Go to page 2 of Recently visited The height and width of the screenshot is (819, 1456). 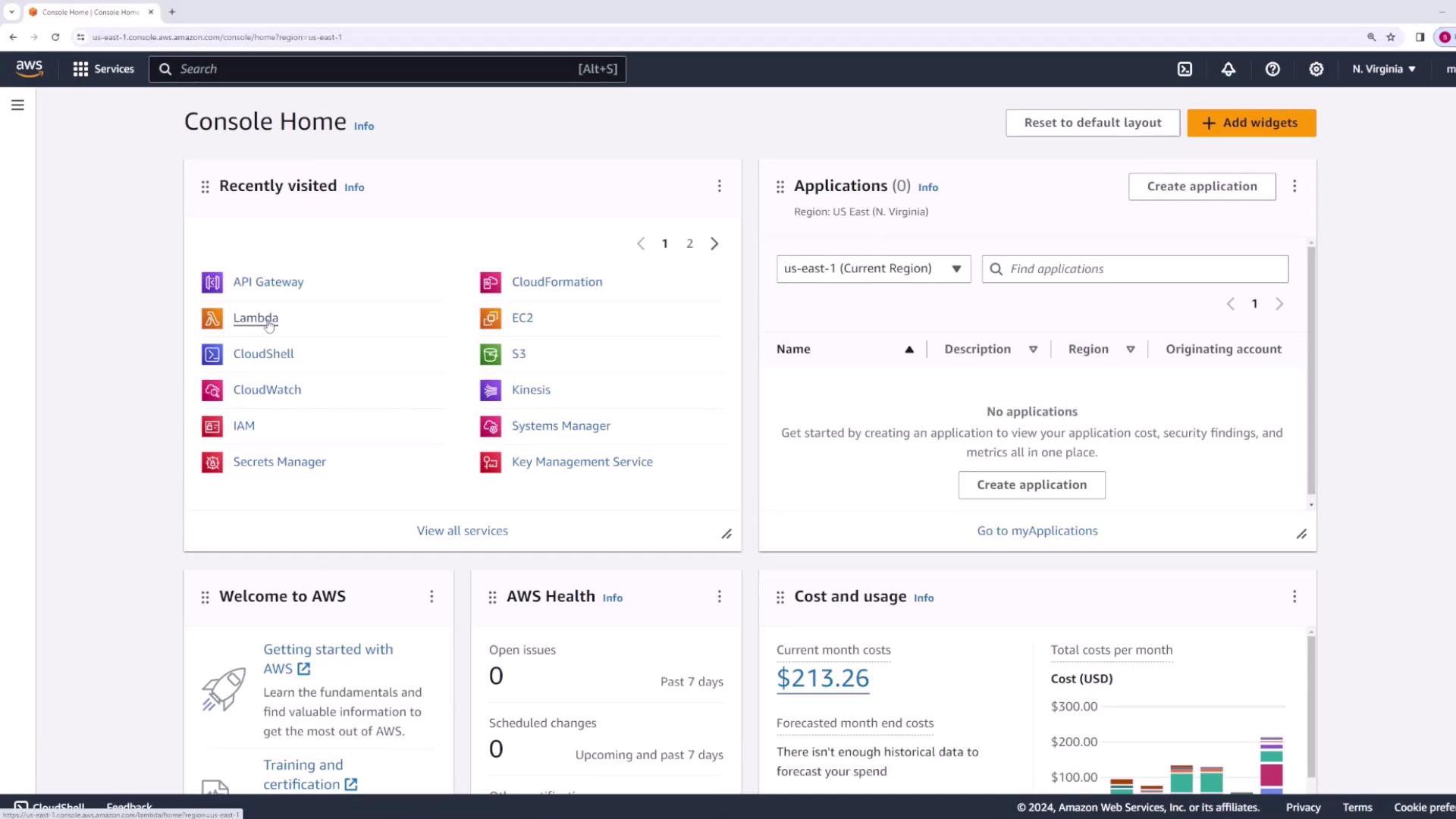click(689, 243)
